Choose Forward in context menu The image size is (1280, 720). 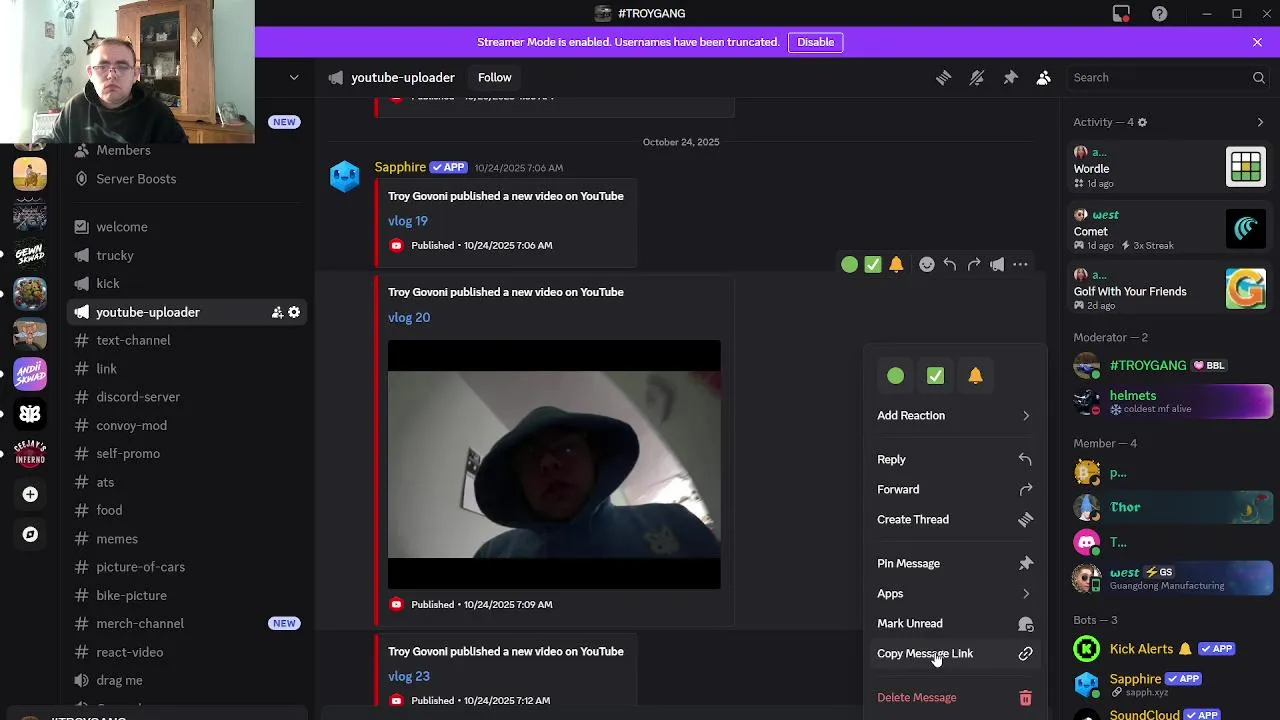tap(955, 489)
